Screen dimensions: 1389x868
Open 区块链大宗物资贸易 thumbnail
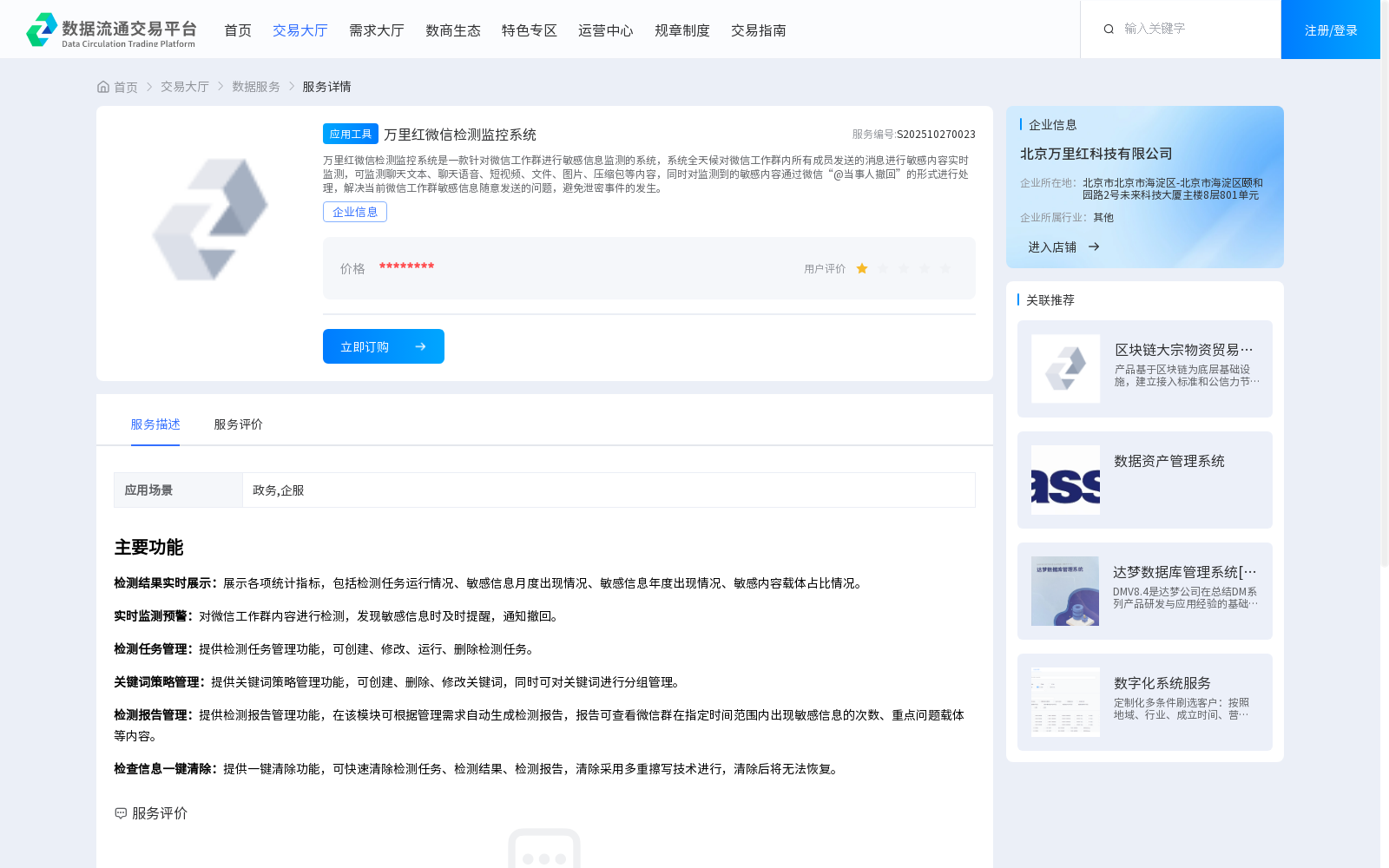1065,369
